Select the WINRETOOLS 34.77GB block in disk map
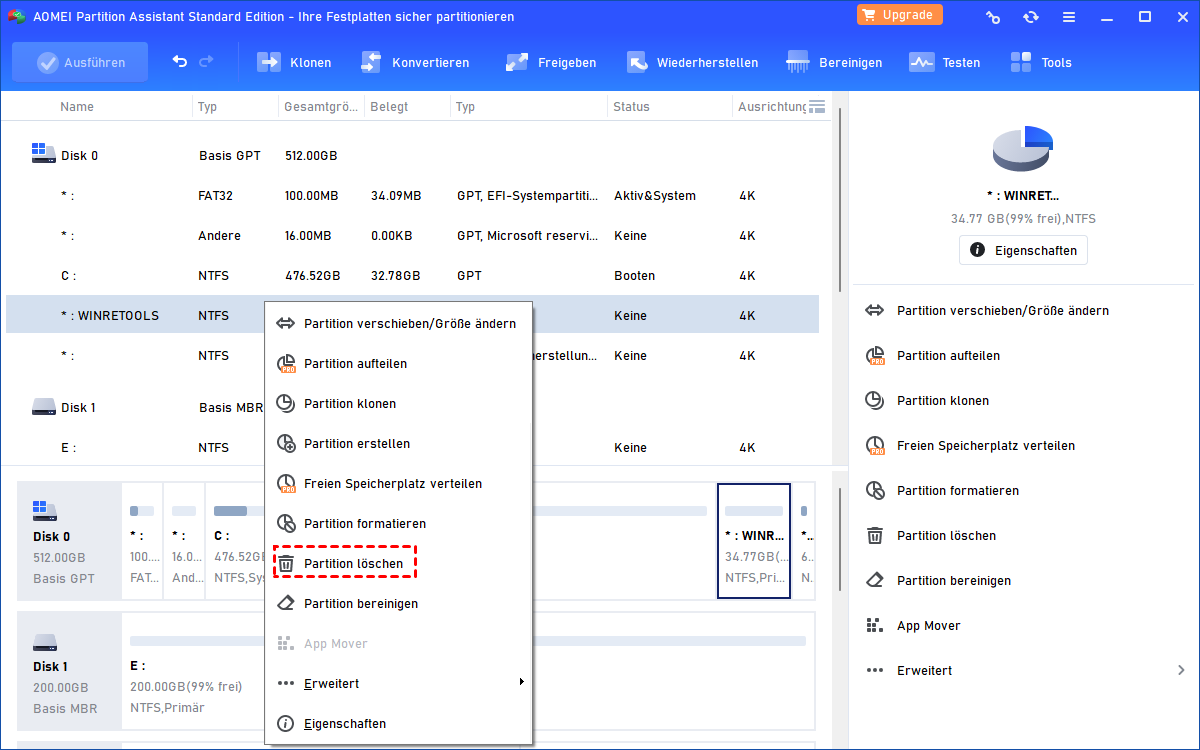Screen dimensions: 1200x750 754,541
